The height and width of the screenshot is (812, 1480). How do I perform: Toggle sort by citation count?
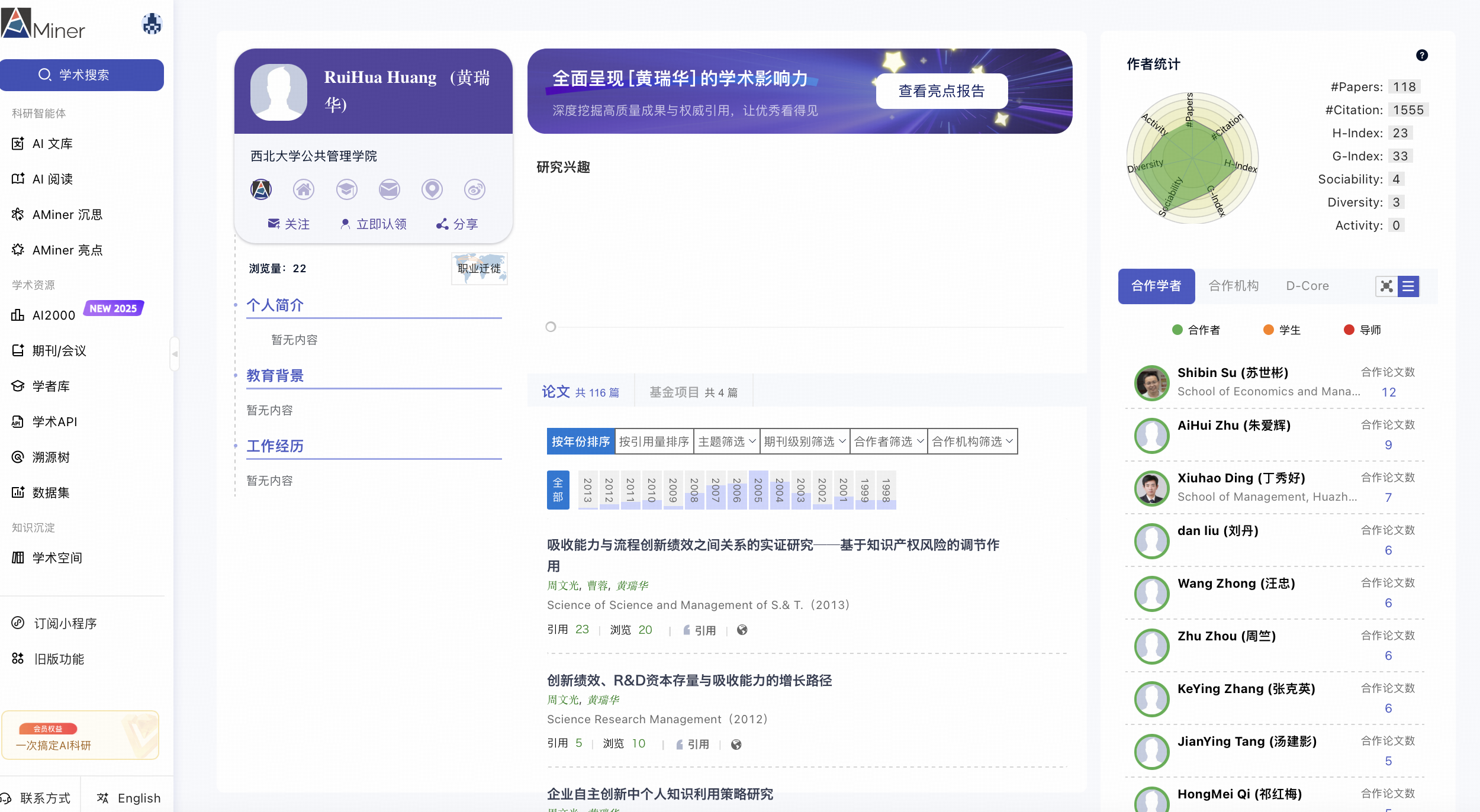[x=654, y=442]
